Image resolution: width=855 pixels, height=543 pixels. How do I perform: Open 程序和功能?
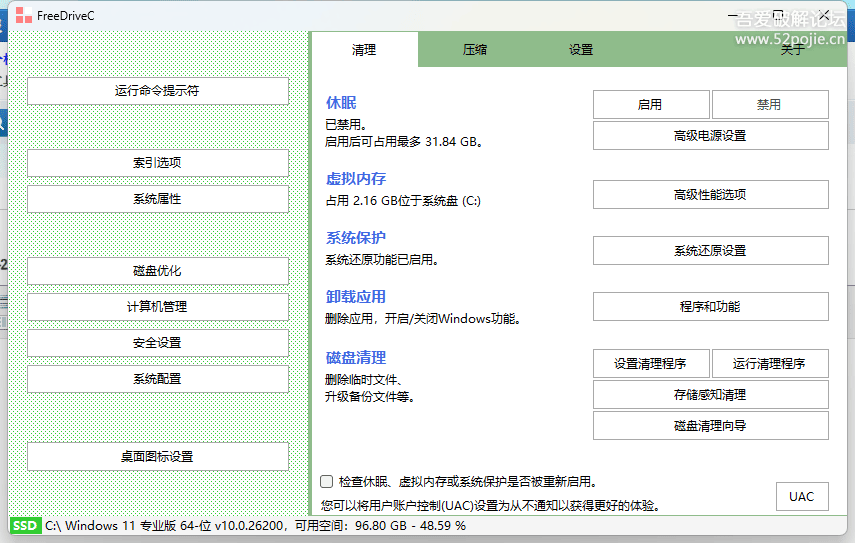click(x=711, y=306)
